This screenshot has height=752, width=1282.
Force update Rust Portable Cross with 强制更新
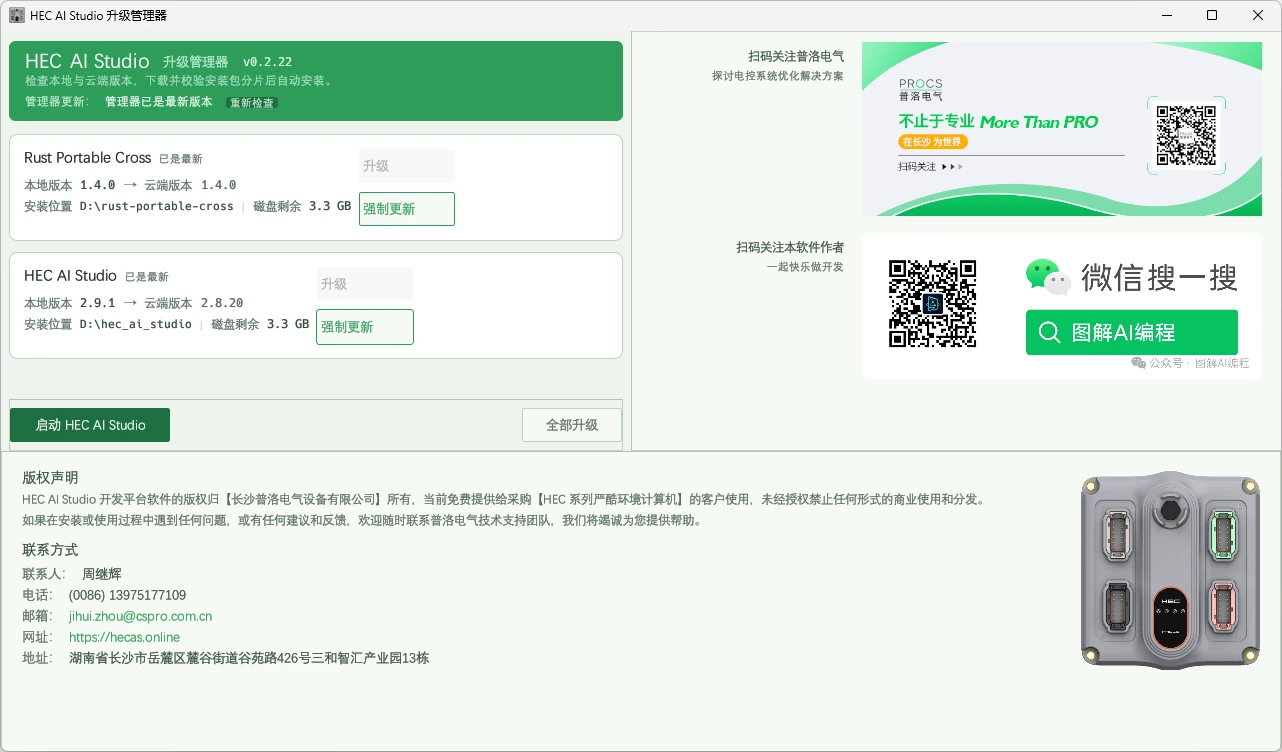(407, 209)
